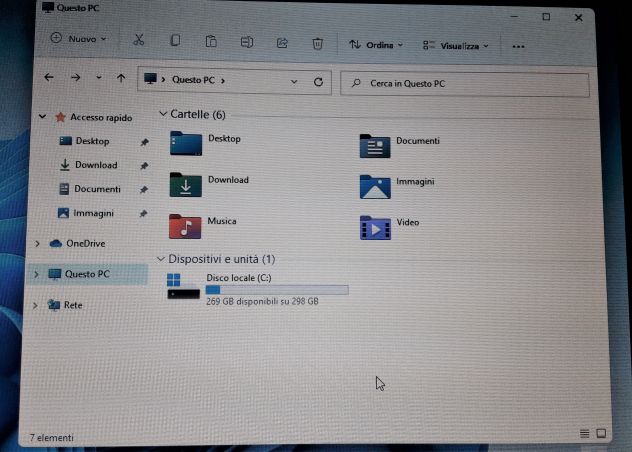Click the '7 elementi' status bar text
632x452 pixels.
tap(52, 437)
